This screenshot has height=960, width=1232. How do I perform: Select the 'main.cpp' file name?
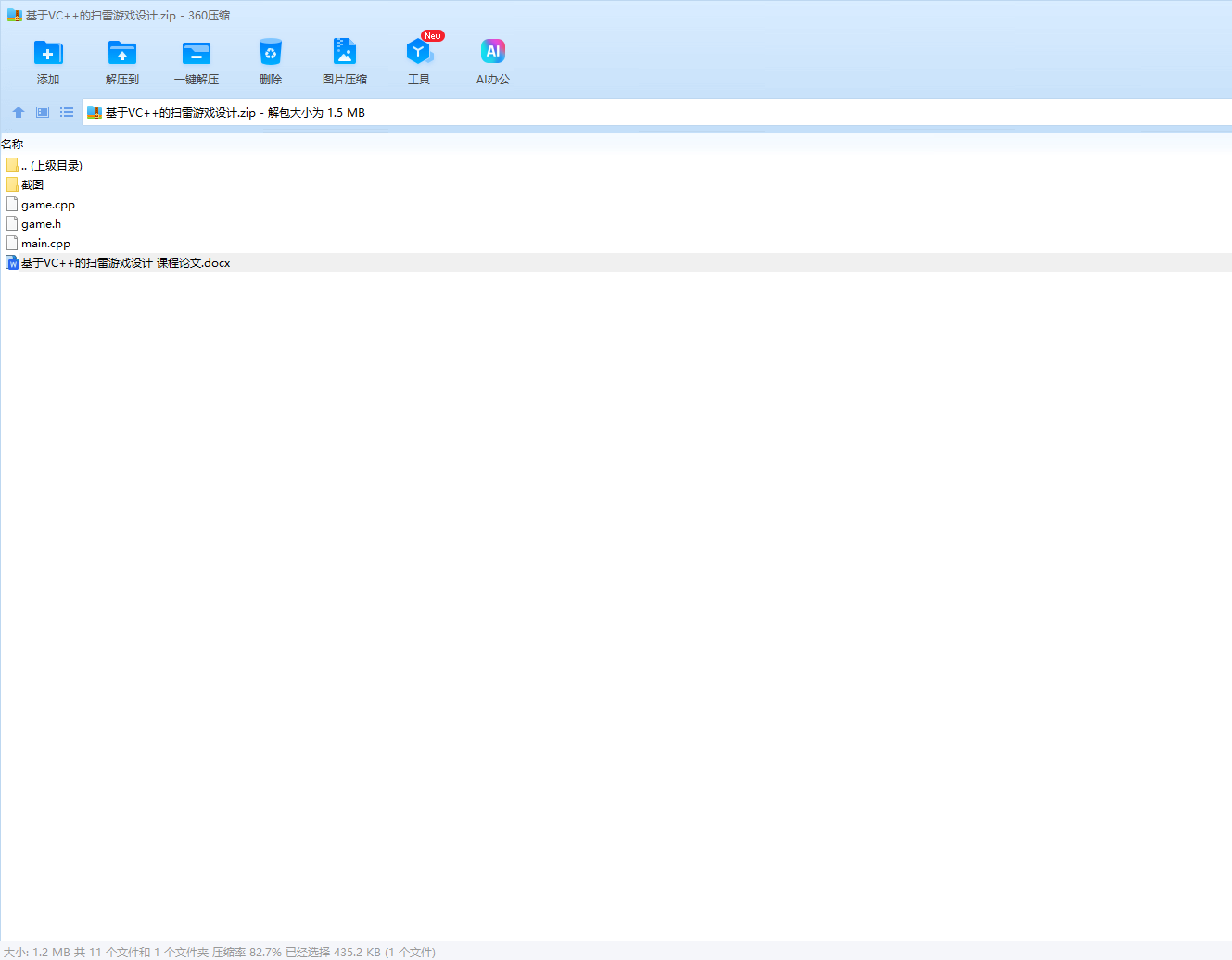(46, 244)
